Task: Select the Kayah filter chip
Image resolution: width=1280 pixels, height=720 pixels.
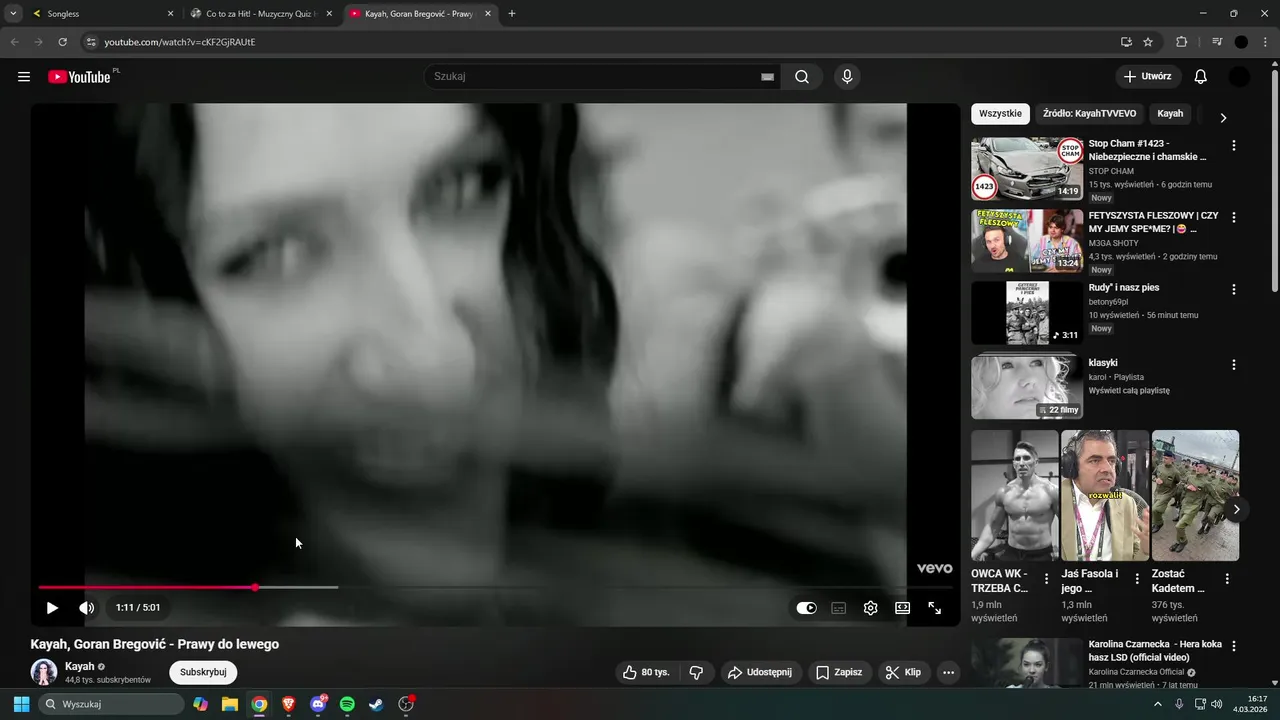Action: pos(1170,114)
